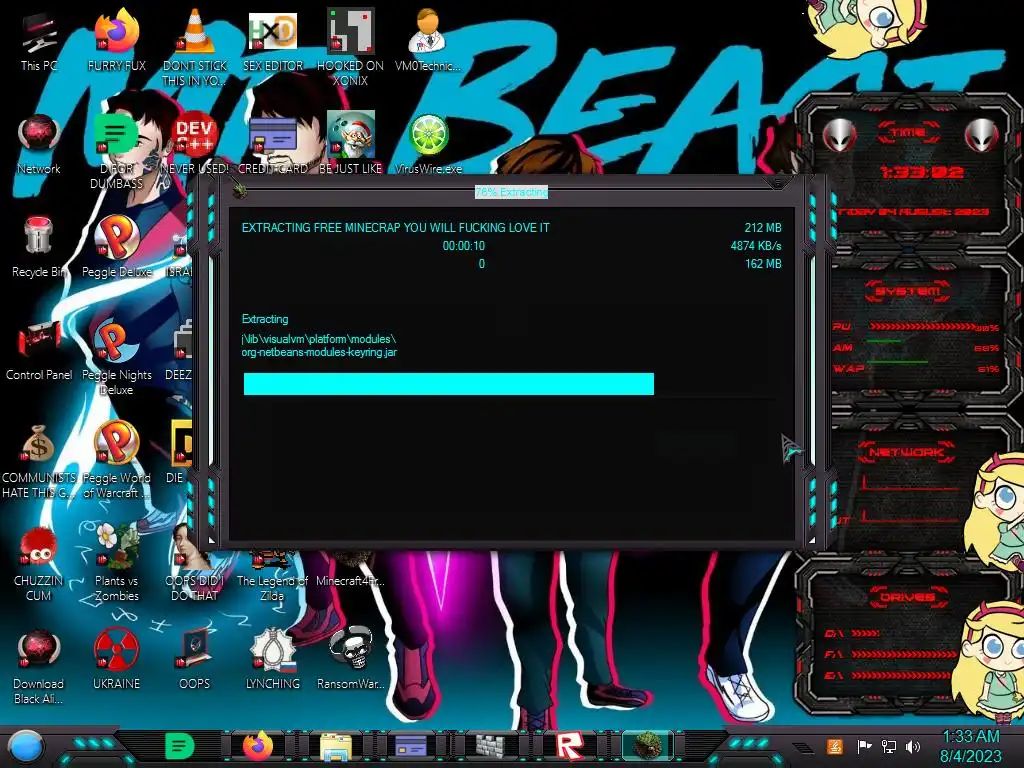Click the TIME widget header

(908, 132)
